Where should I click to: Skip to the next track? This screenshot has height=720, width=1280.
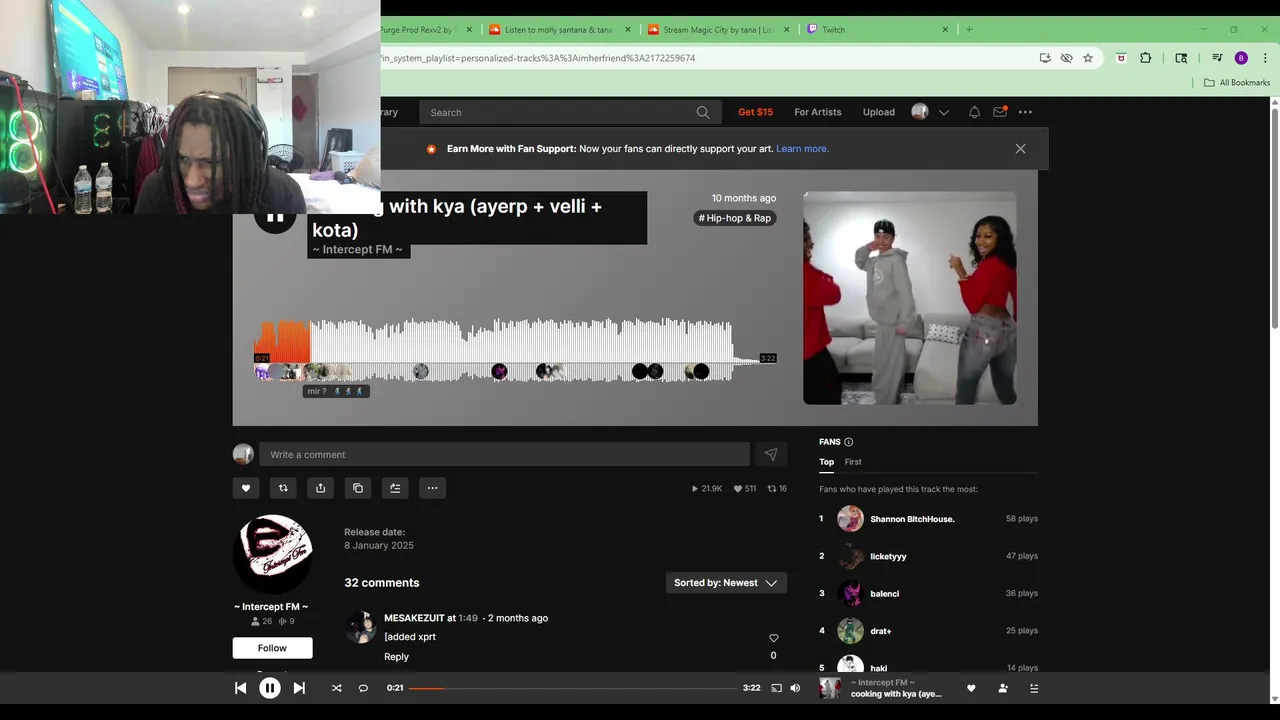pos(299,688)
